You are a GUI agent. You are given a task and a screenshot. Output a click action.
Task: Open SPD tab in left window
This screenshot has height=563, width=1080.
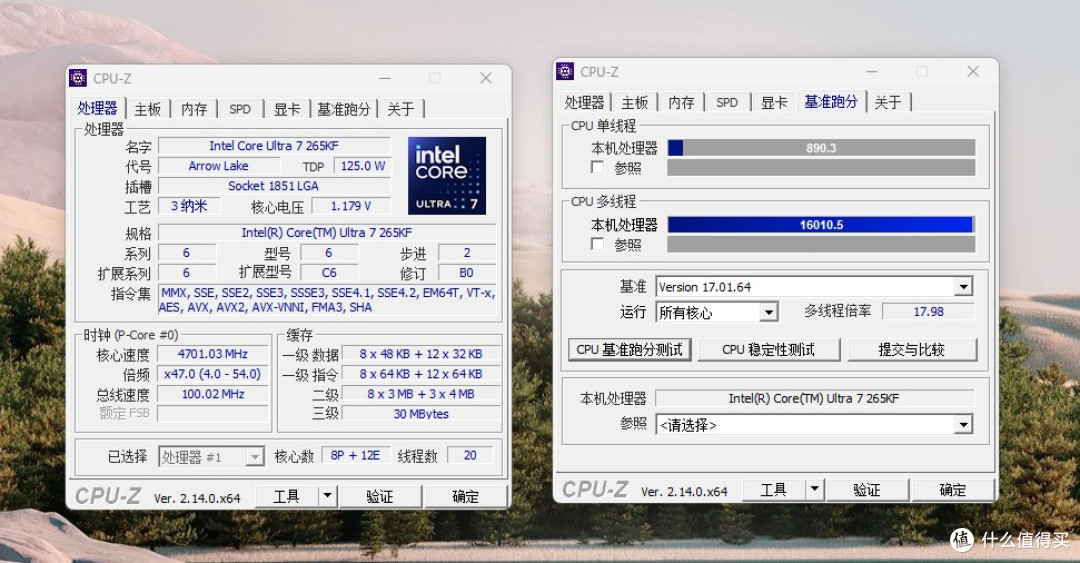(240, 109)
